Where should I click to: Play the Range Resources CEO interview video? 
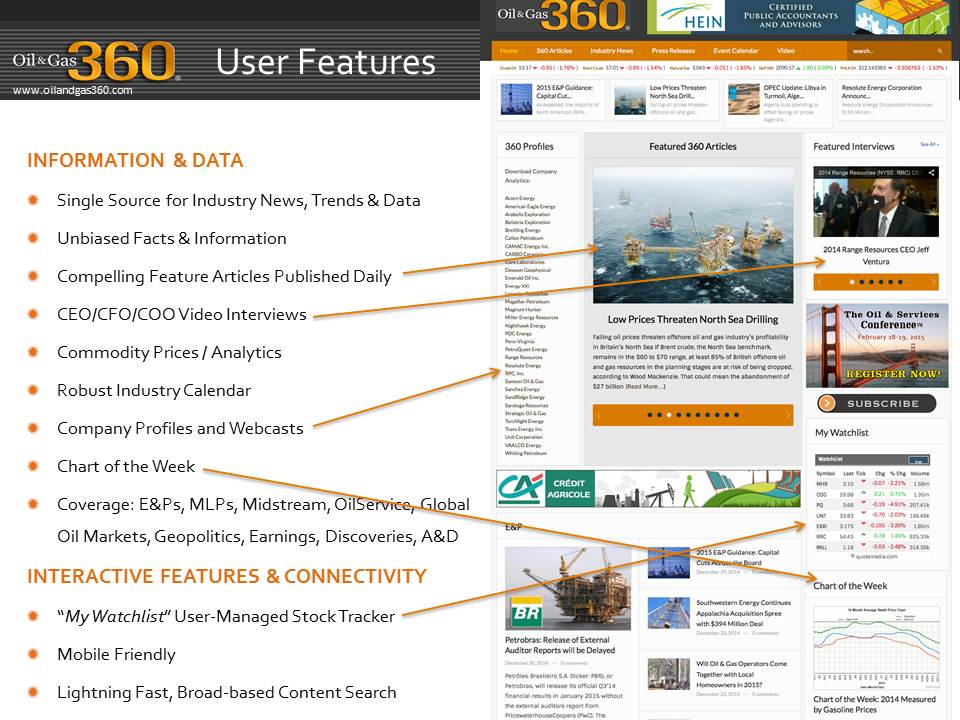coord(876,204)
